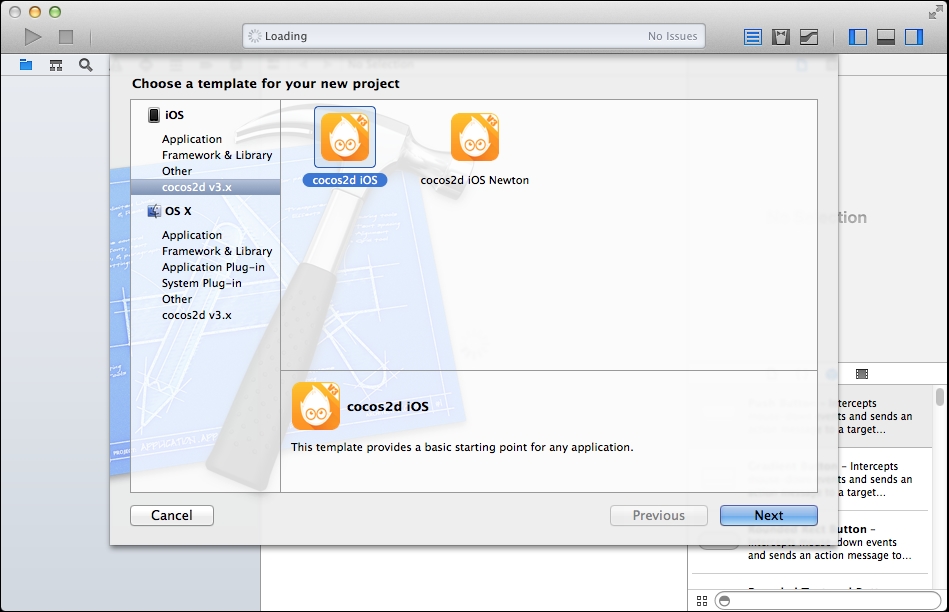Click the "No Issues" status text

click(672, 36)
